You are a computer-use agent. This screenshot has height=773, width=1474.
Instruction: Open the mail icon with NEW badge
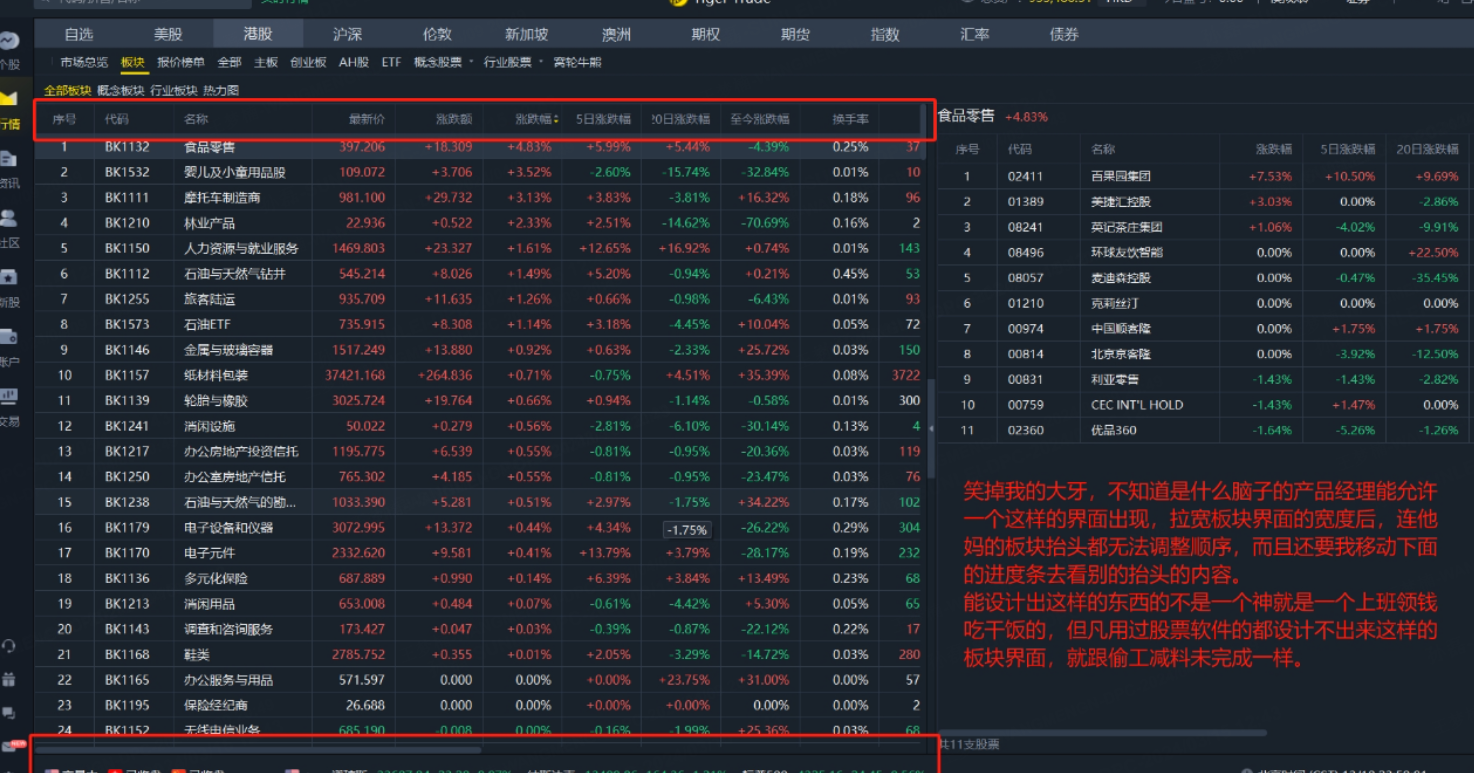pyautogui.click(x=11, y=746)
